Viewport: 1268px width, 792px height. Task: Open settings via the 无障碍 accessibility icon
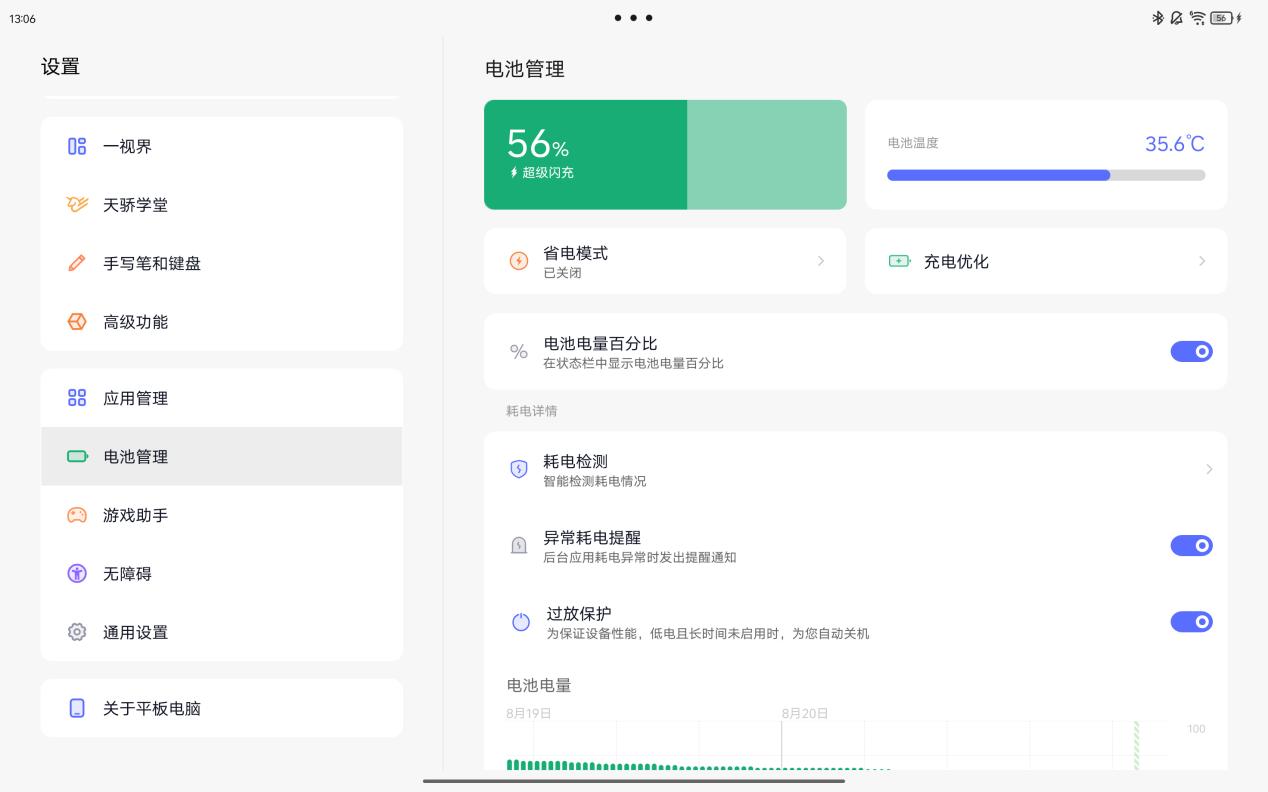click(x=77, y=573)
